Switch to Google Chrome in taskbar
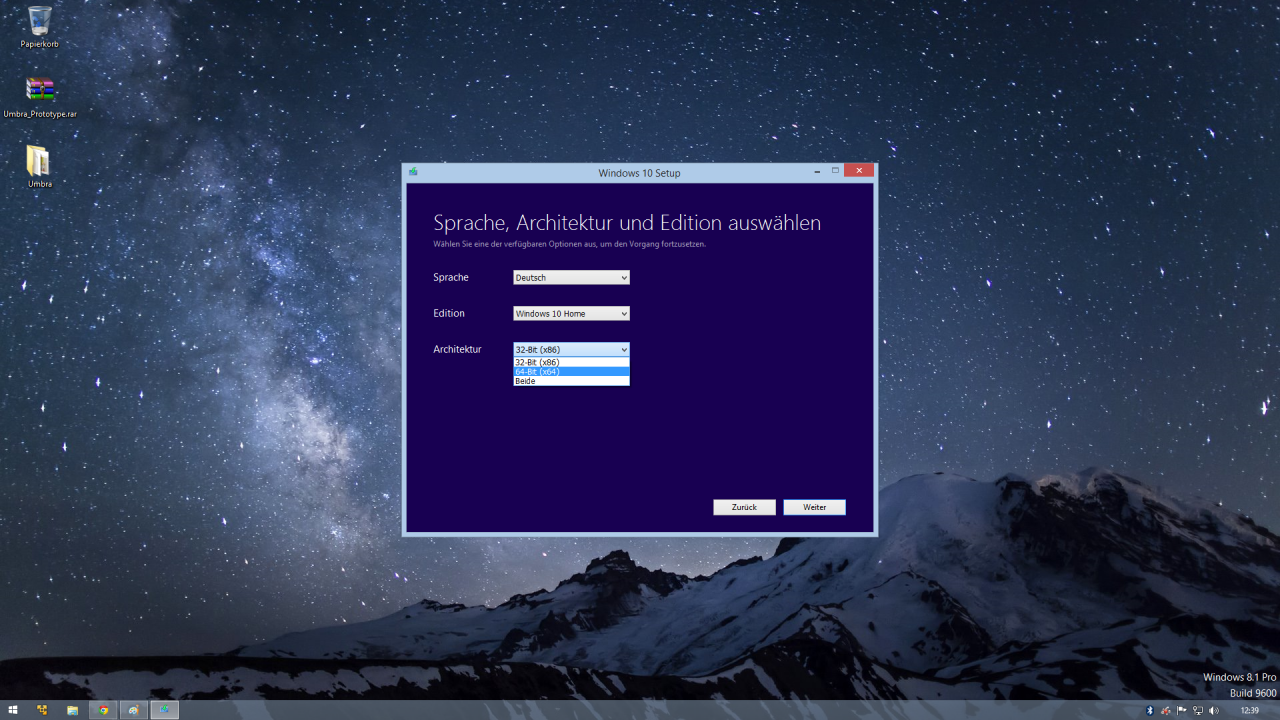Screen dimensions: 1280x720 click(103, 710)
